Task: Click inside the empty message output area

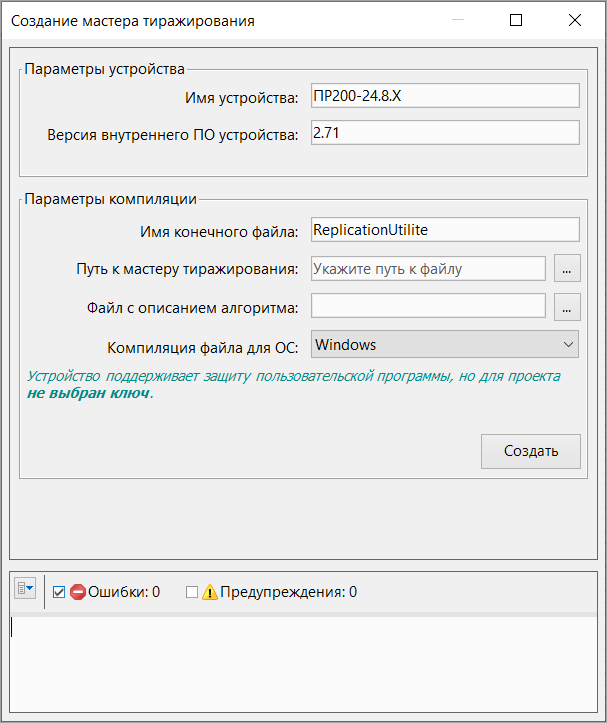Action: coord(300,665)
